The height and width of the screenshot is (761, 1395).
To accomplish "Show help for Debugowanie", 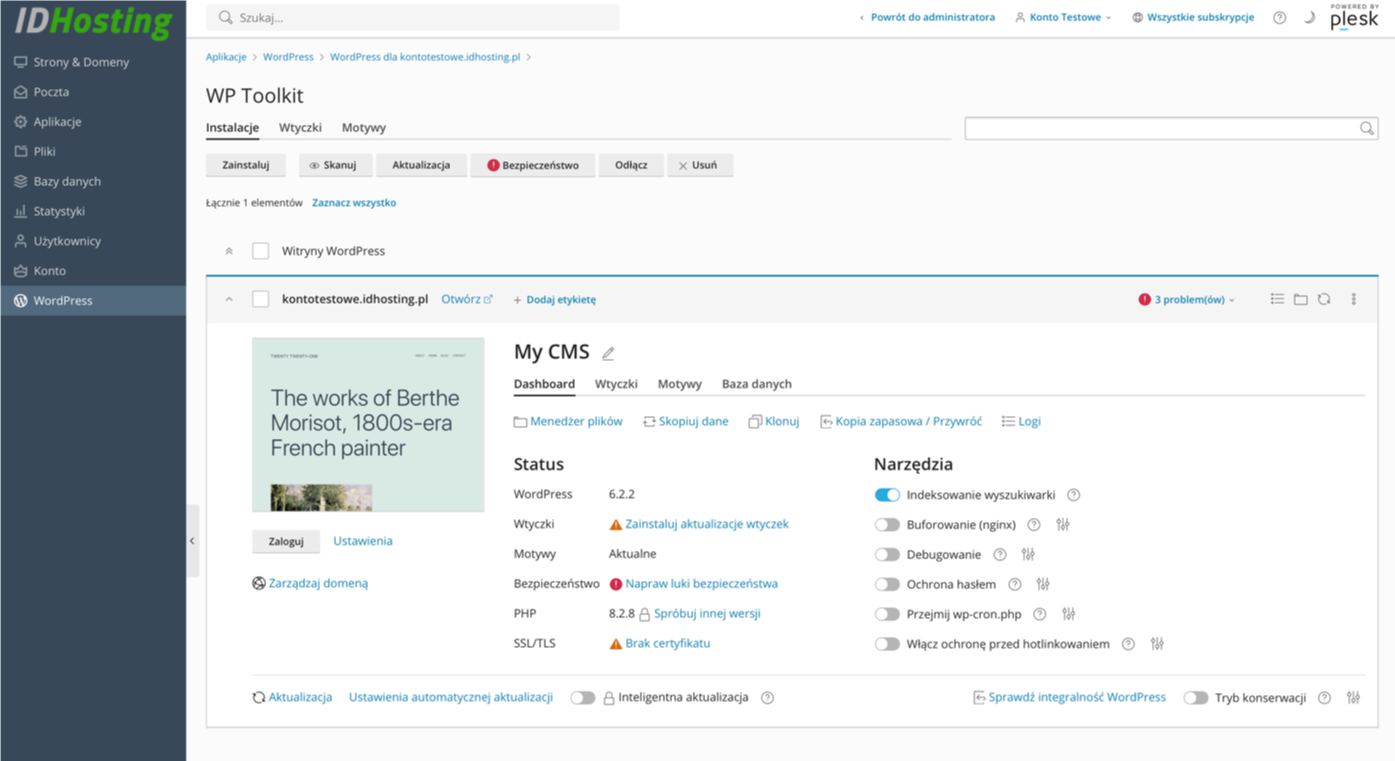I will point(999,554).
